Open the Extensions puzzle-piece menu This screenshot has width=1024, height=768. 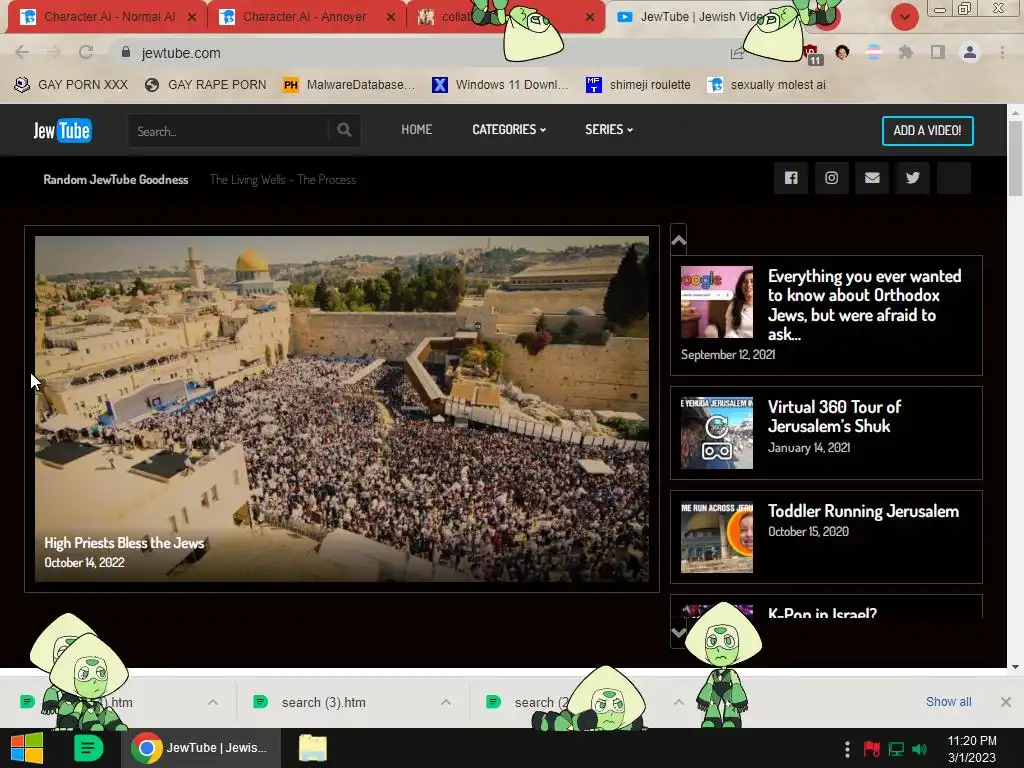click(x=905, y=52)
